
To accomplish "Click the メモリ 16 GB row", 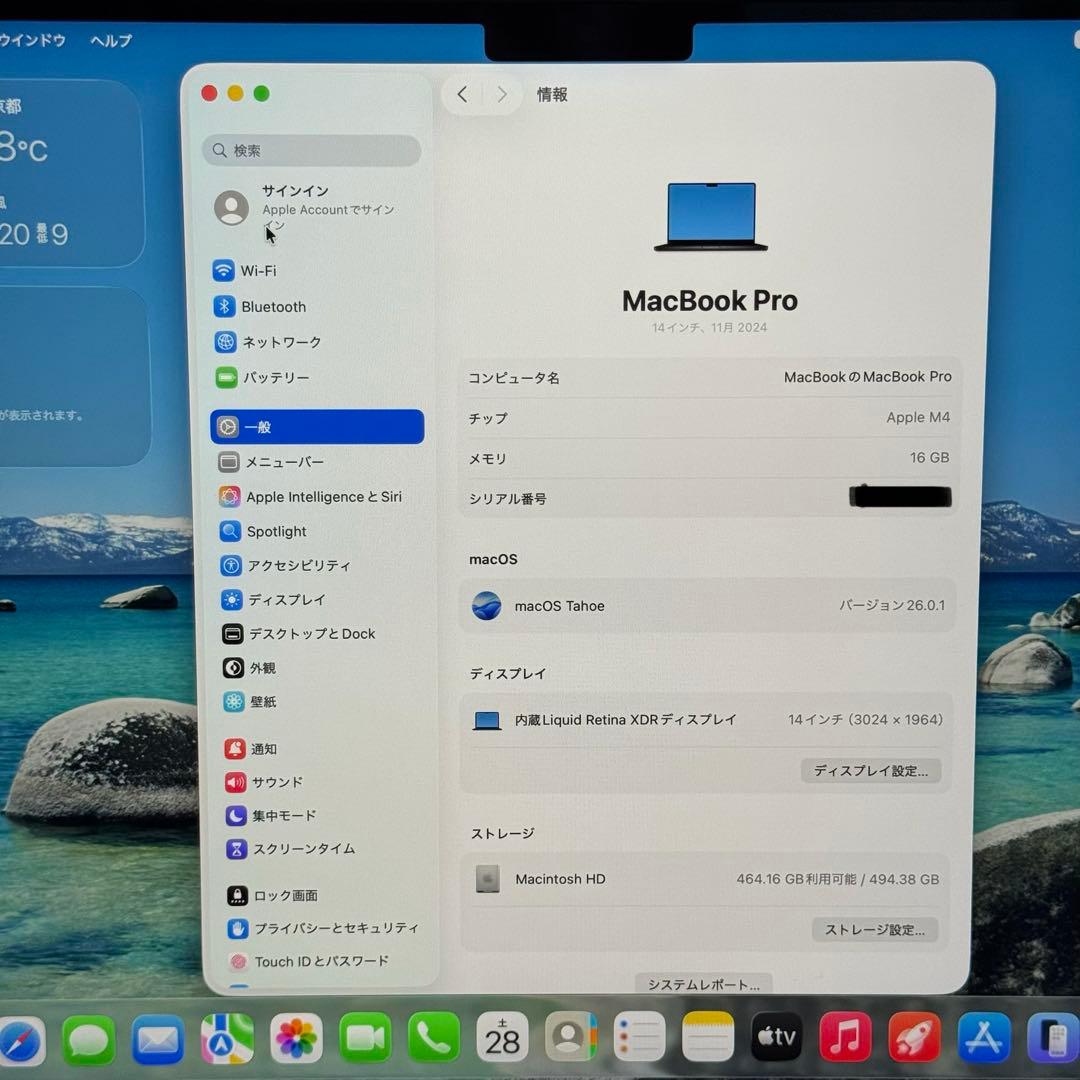I will [x=709, y=458].
